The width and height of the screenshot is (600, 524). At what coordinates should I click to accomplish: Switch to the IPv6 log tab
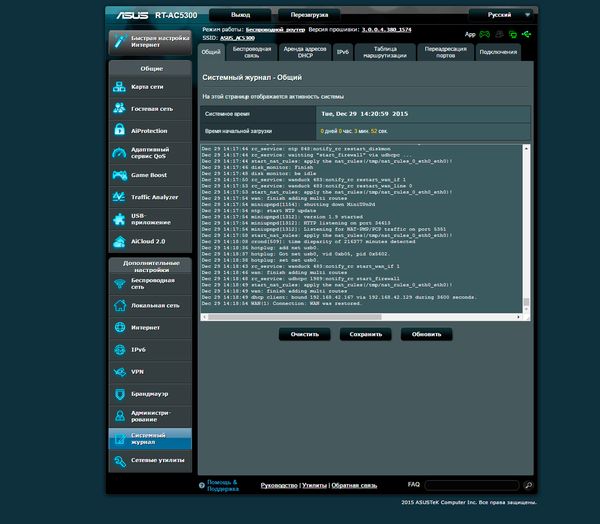[x=343, y=52]
